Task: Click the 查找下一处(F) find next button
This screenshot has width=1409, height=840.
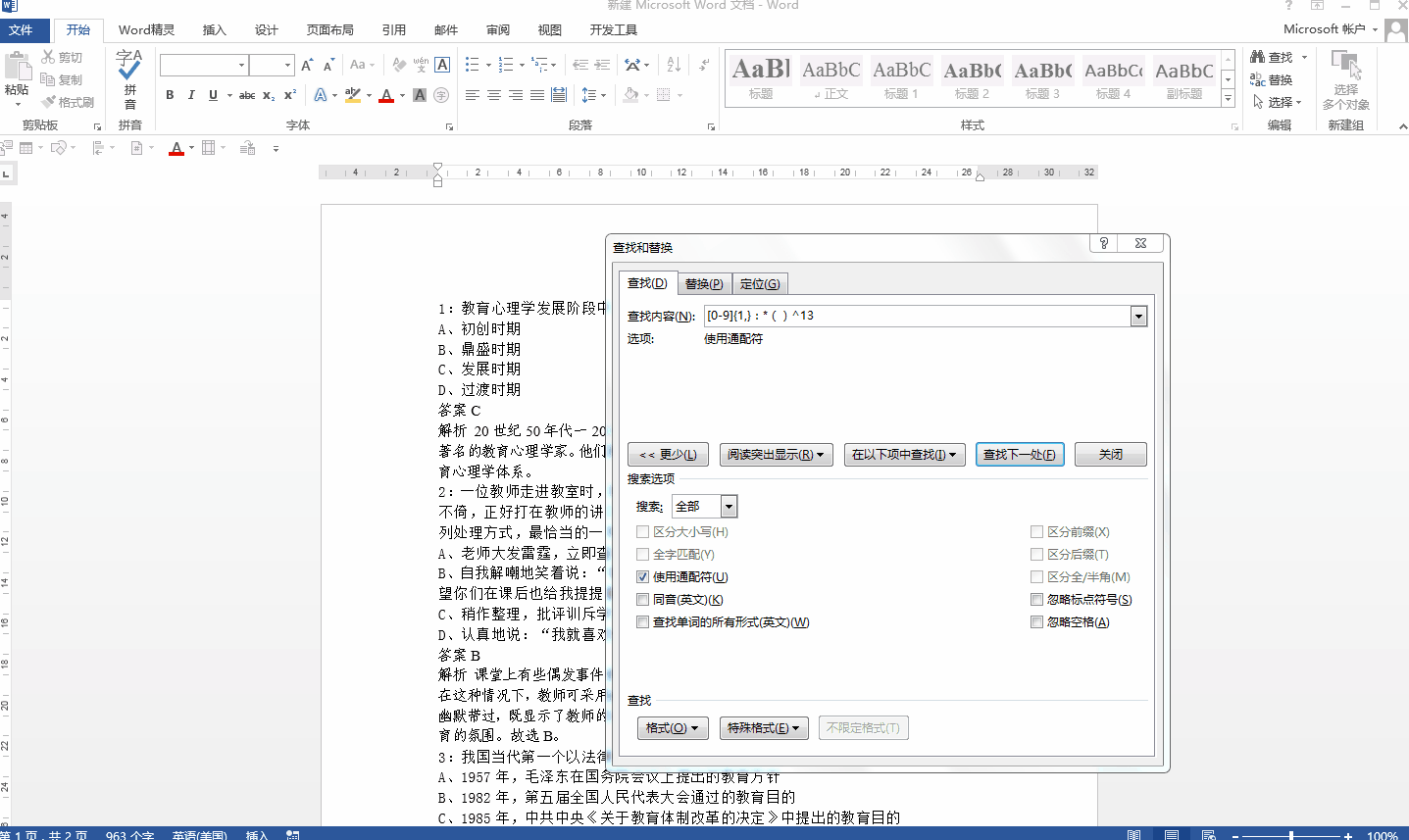Action: click(x=1020, y=455)
